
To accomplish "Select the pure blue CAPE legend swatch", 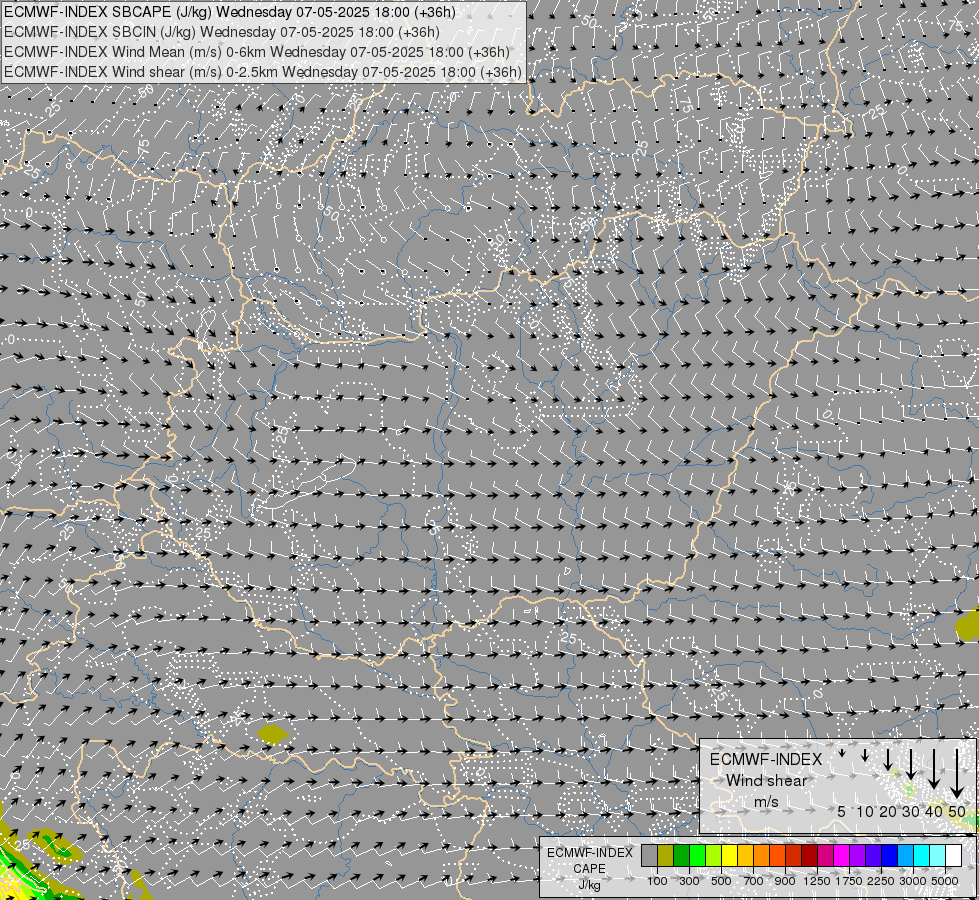I will (x=890, y=856).
